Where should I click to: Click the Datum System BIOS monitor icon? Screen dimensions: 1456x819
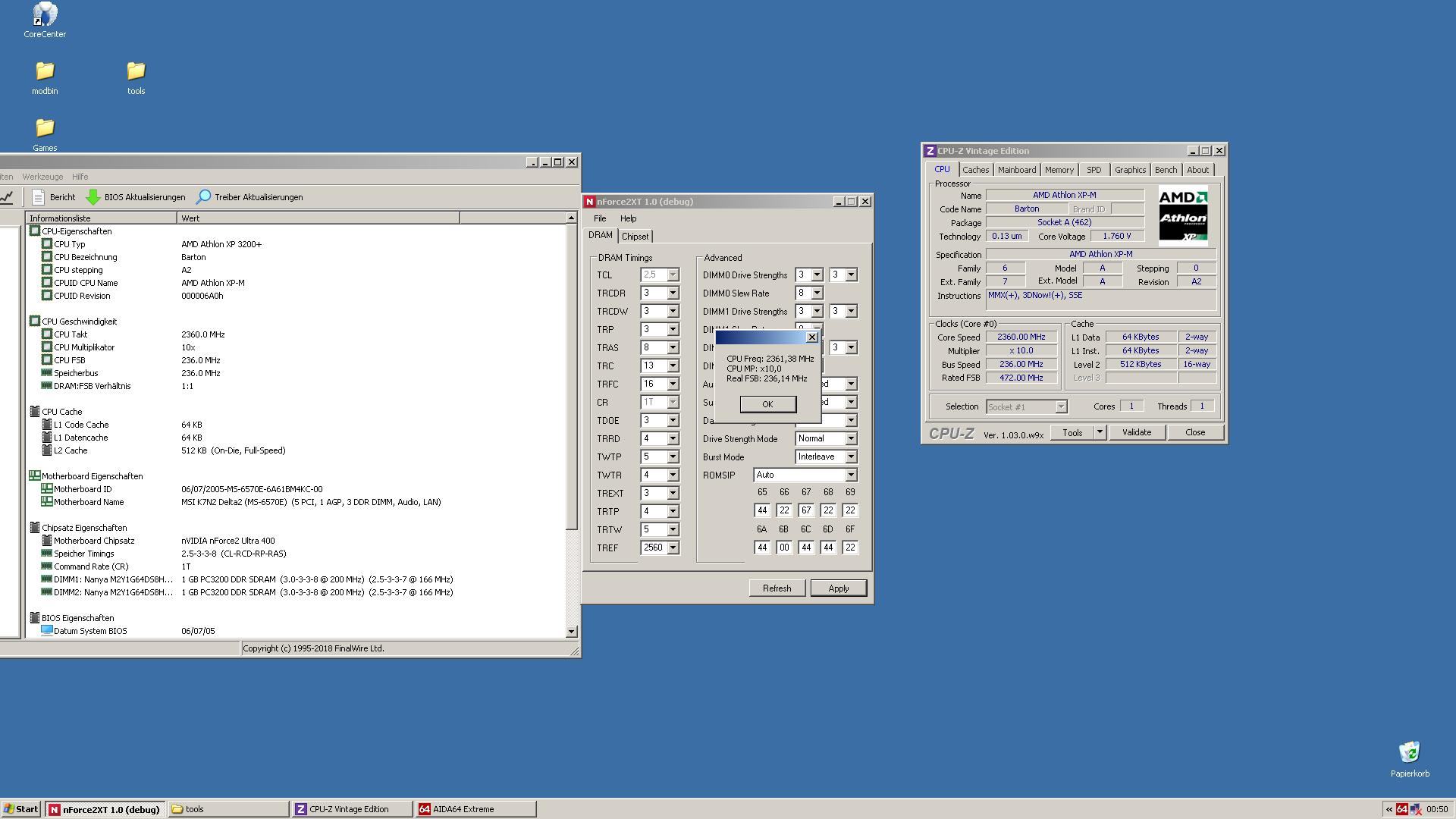pos(47,631)
